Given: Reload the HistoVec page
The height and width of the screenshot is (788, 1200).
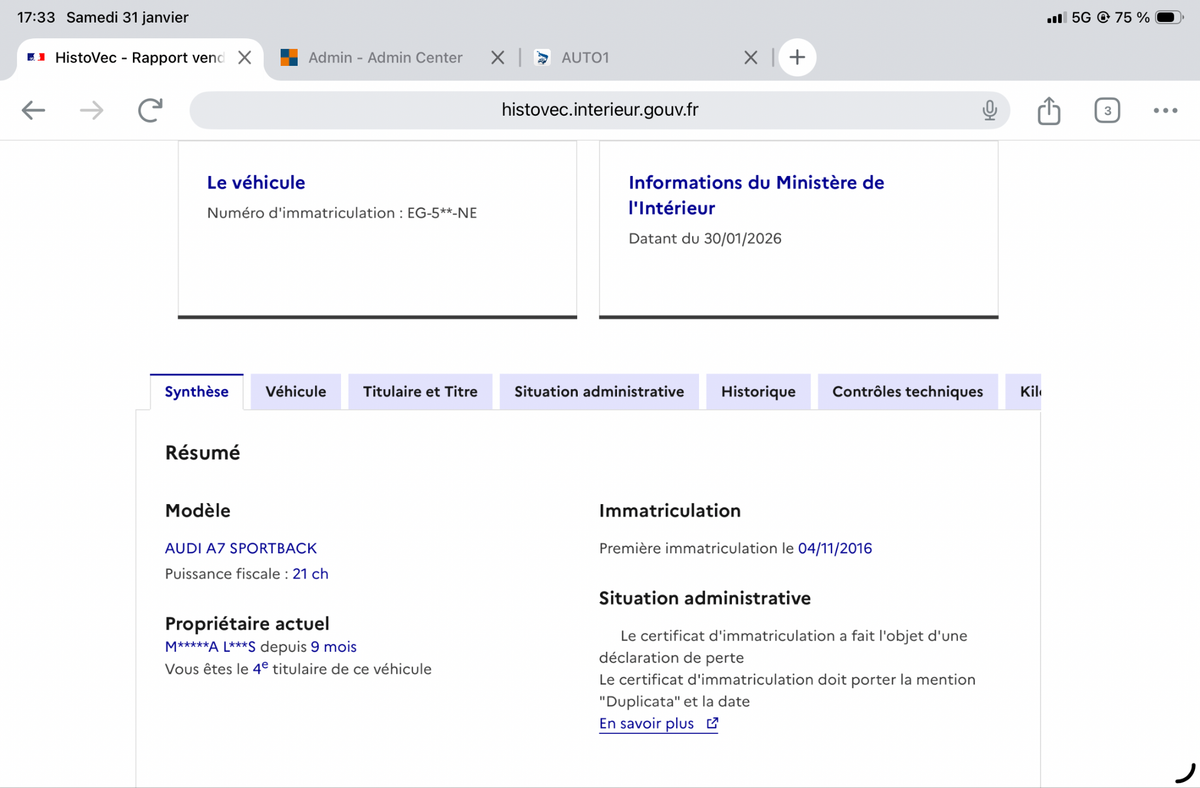Looking at the screenshot, I should point(150,110).
